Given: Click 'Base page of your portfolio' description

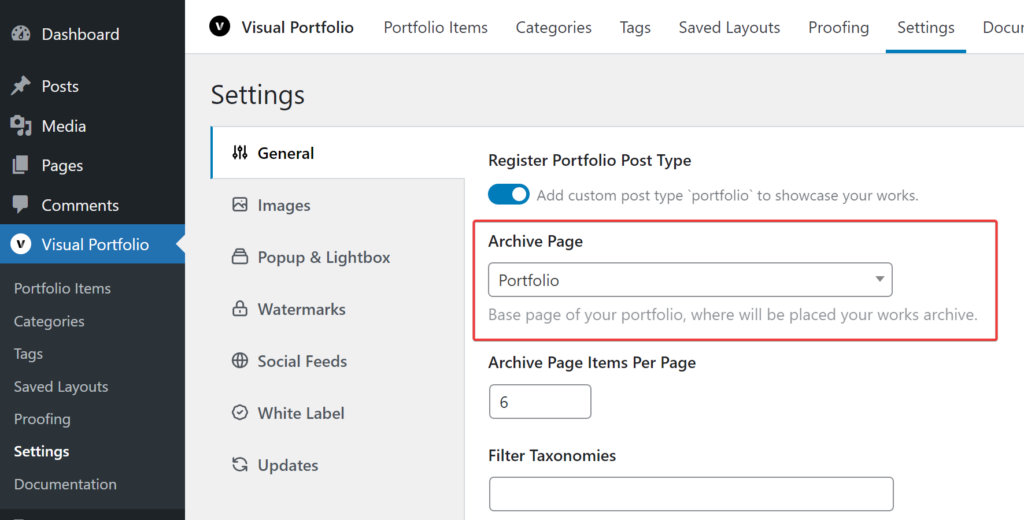Looking at the screenshot, I should (x=733, y=315).
